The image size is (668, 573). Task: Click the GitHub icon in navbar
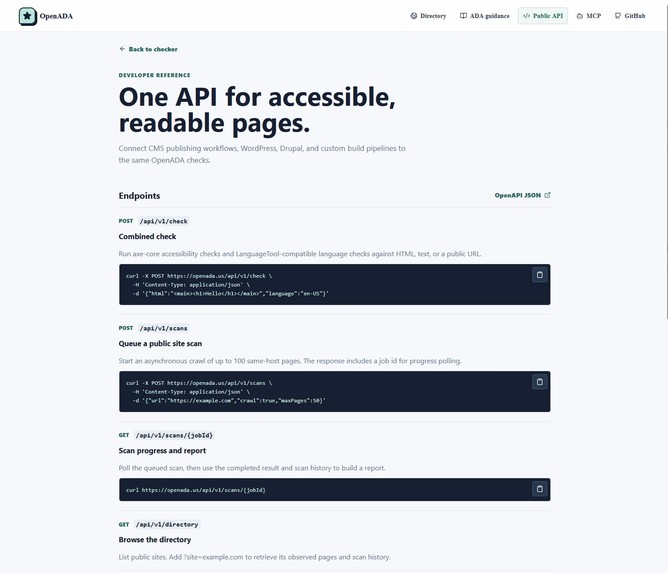[x=618, y=16]
